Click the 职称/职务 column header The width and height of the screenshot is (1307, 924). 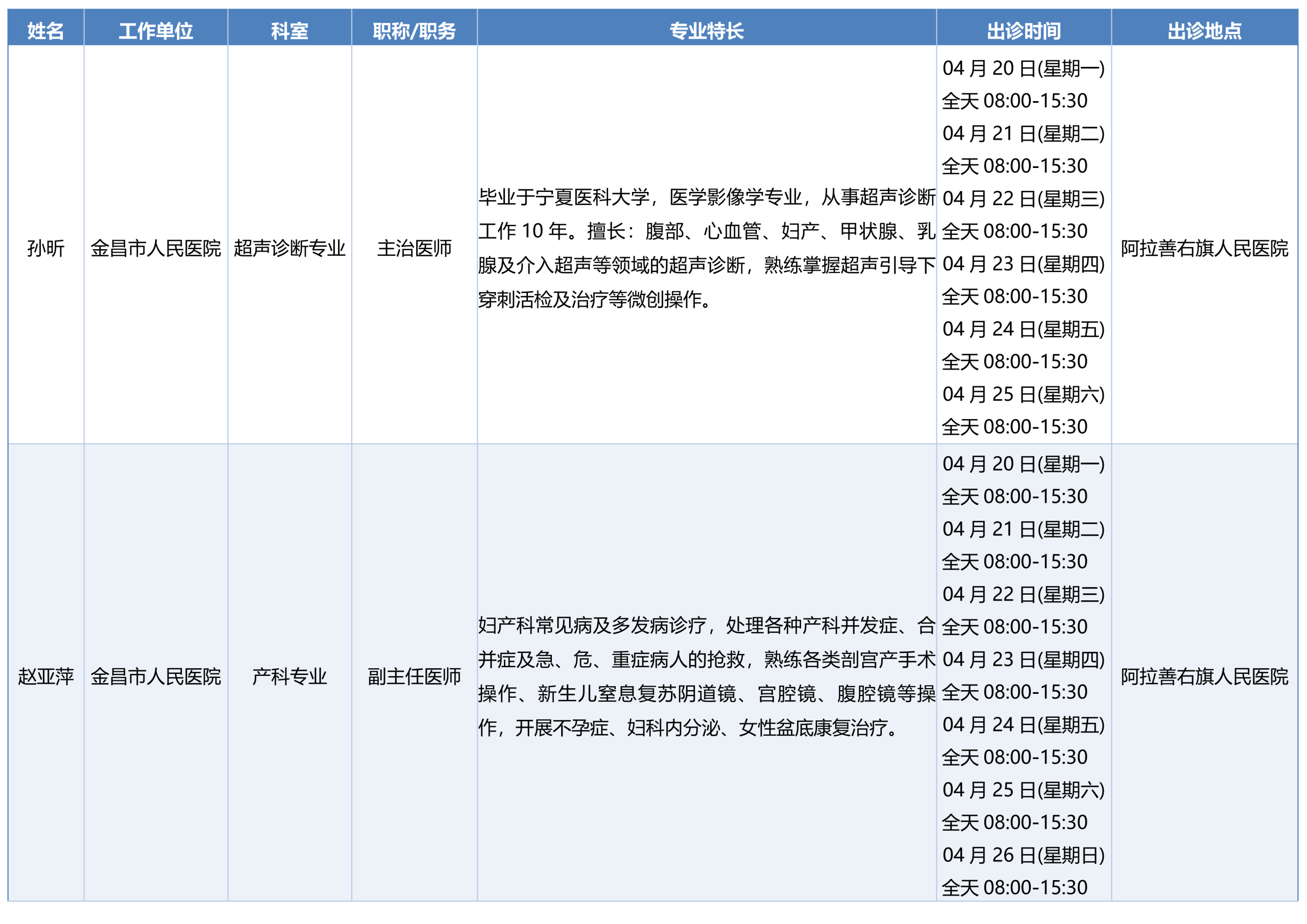click(x=414, y=30)
